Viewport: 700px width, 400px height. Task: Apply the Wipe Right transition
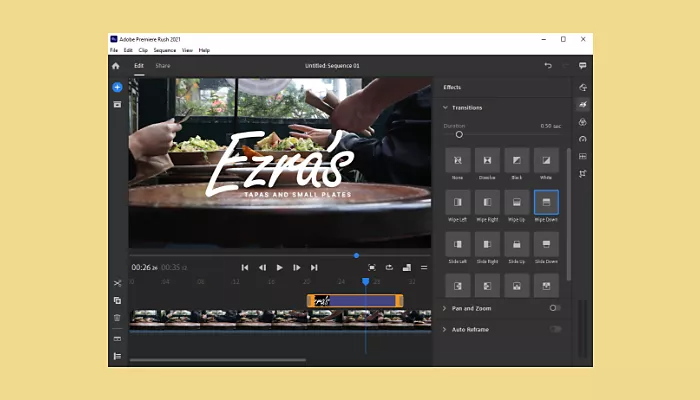[x=487, y=202]
